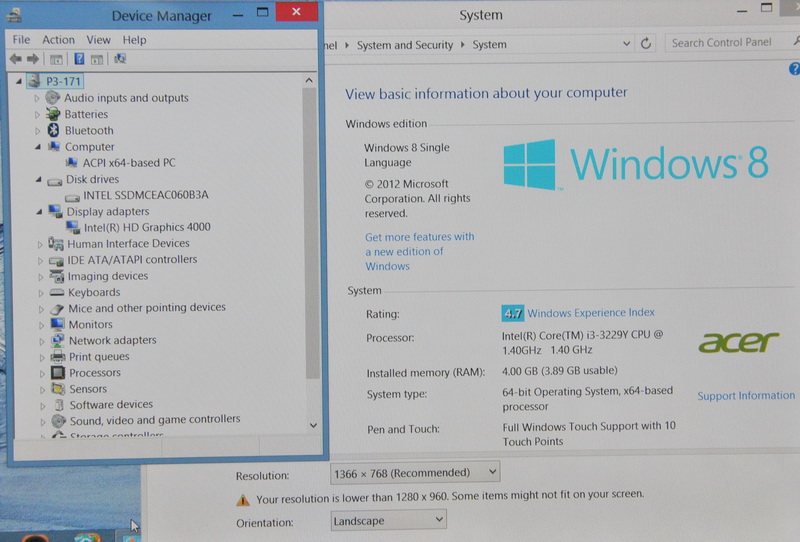This screenshot has width=800, height=542.
Task: Select the Mice and other pointing devices icon
Action: click(57, 308)
